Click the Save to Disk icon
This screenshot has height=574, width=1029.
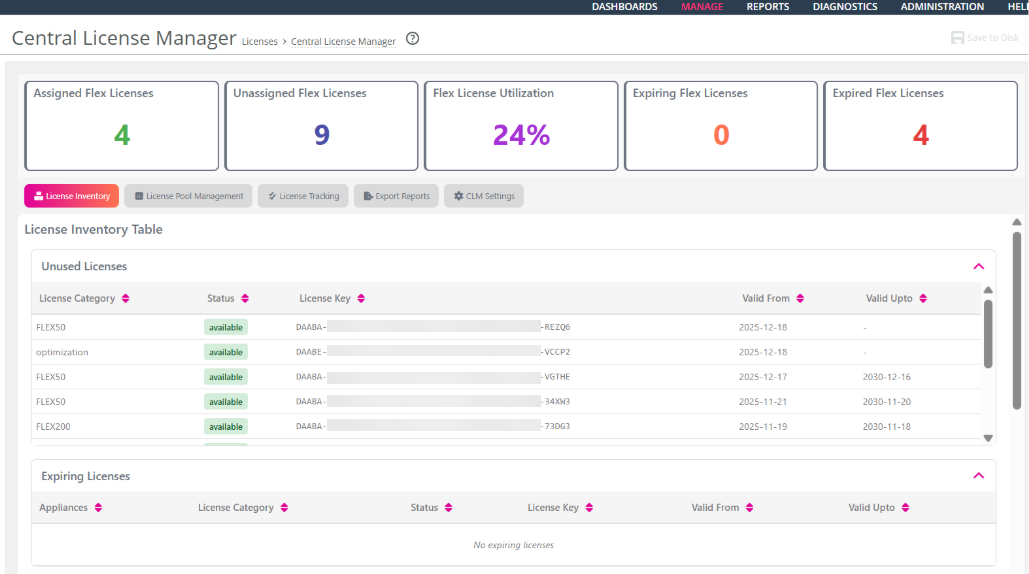(x=957, y=38)
